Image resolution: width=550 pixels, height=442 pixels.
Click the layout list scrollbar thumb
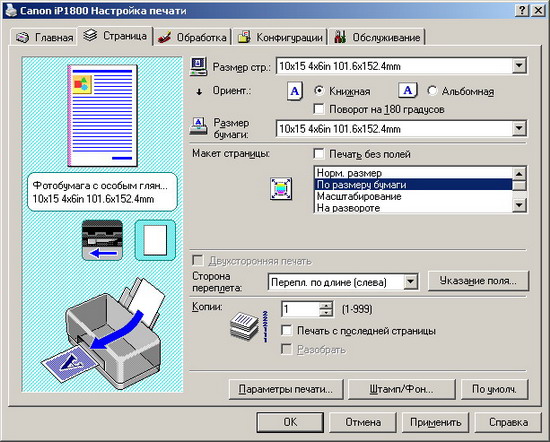pyautogui.click(x=519, y=185)
